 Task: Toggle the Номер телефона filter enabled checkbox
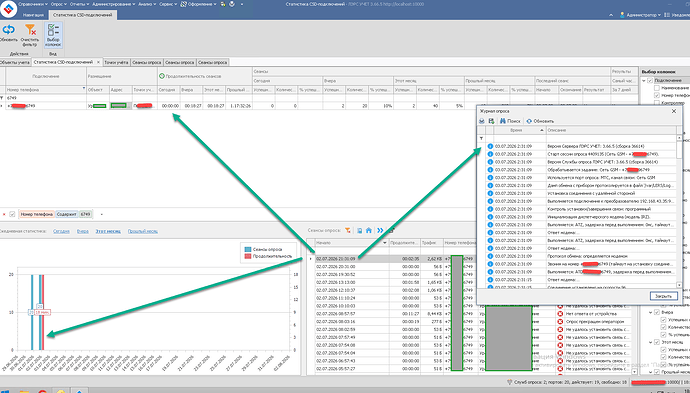(x=12, y=214)
